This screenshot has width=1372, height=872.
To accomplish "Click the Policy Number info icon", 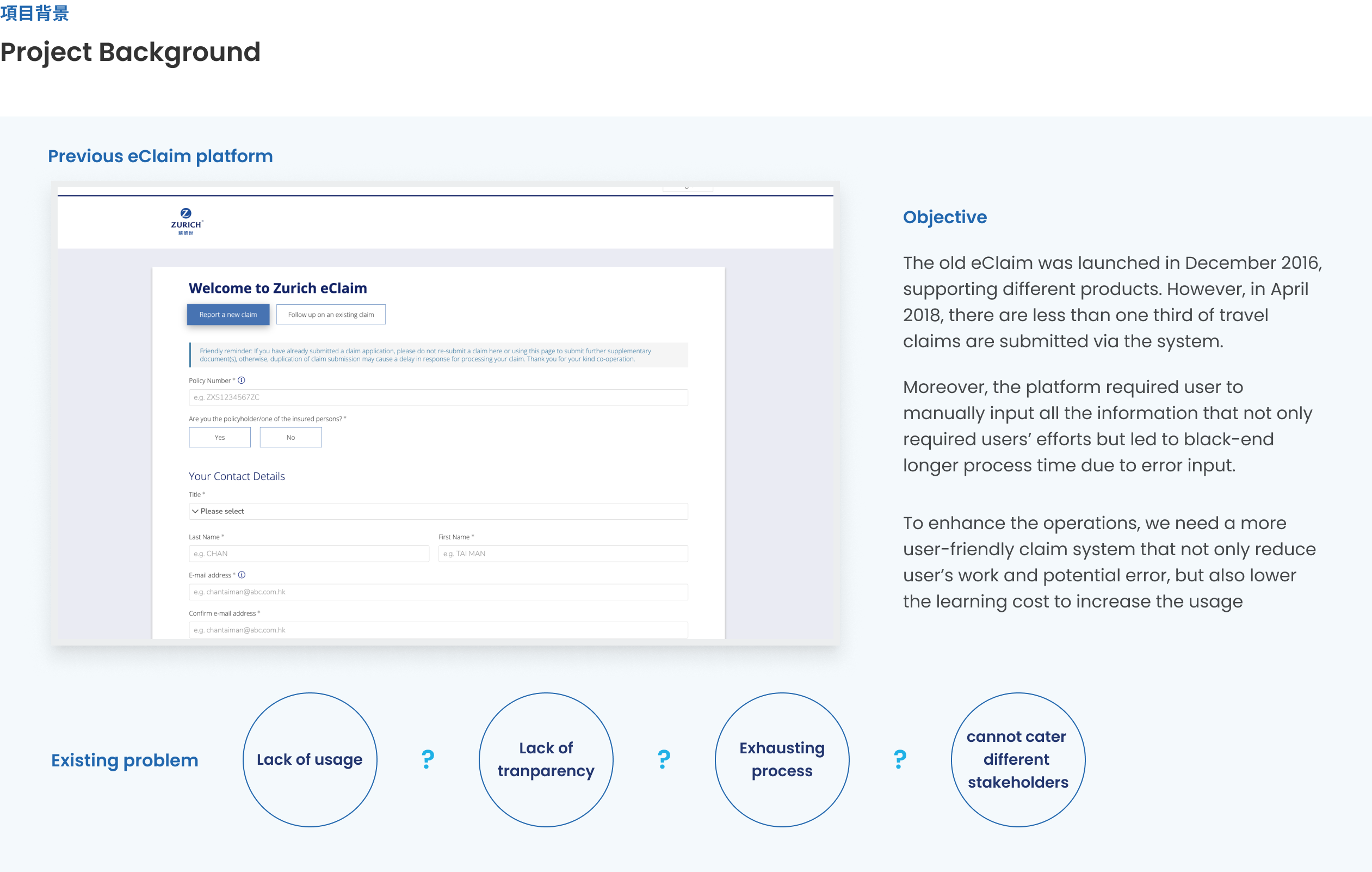I will (242, 380).
